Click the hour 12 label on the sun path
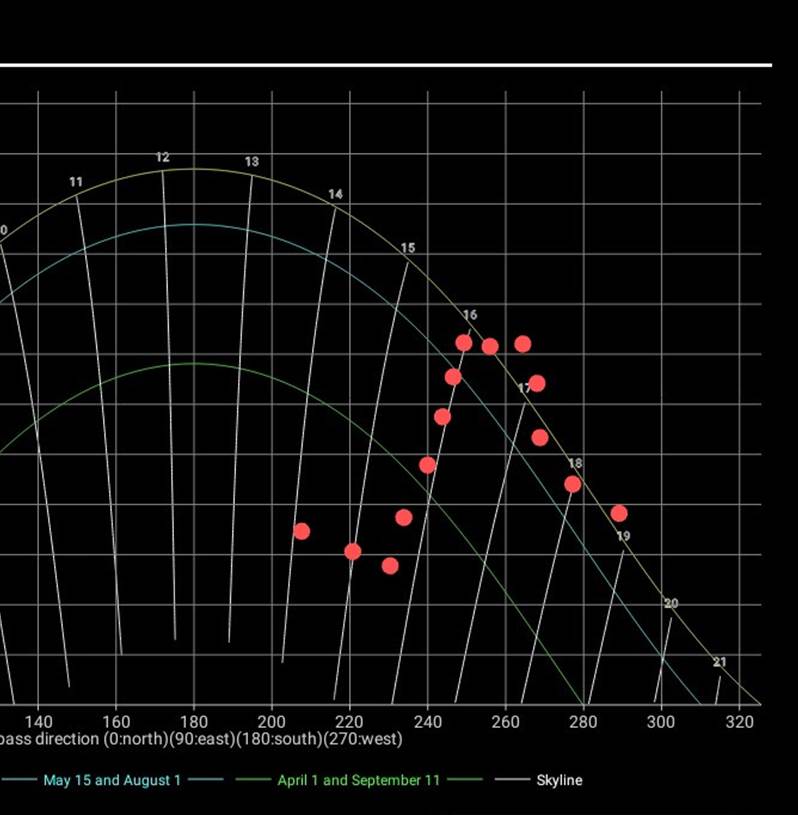The height and width of the screenshot is (815, 798). (163, 158)
